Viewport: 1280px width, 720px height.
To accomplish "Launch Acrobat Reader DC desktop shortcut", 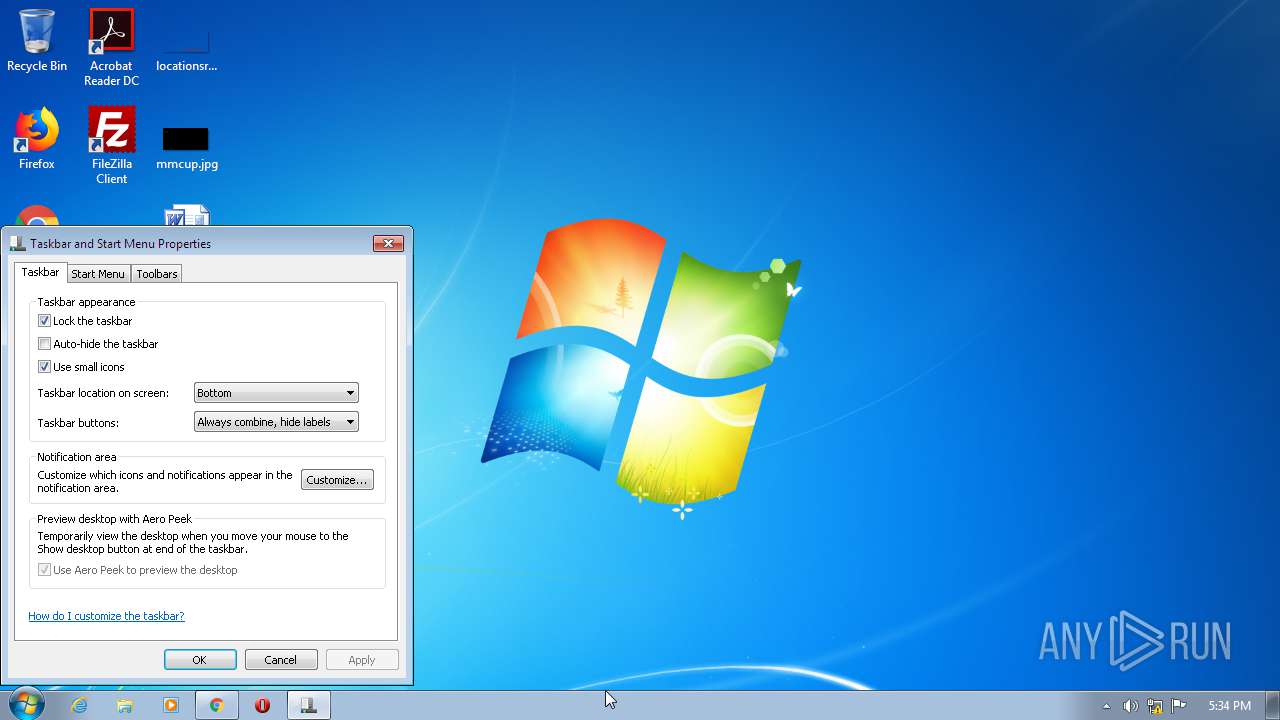I will click(111, 47).
